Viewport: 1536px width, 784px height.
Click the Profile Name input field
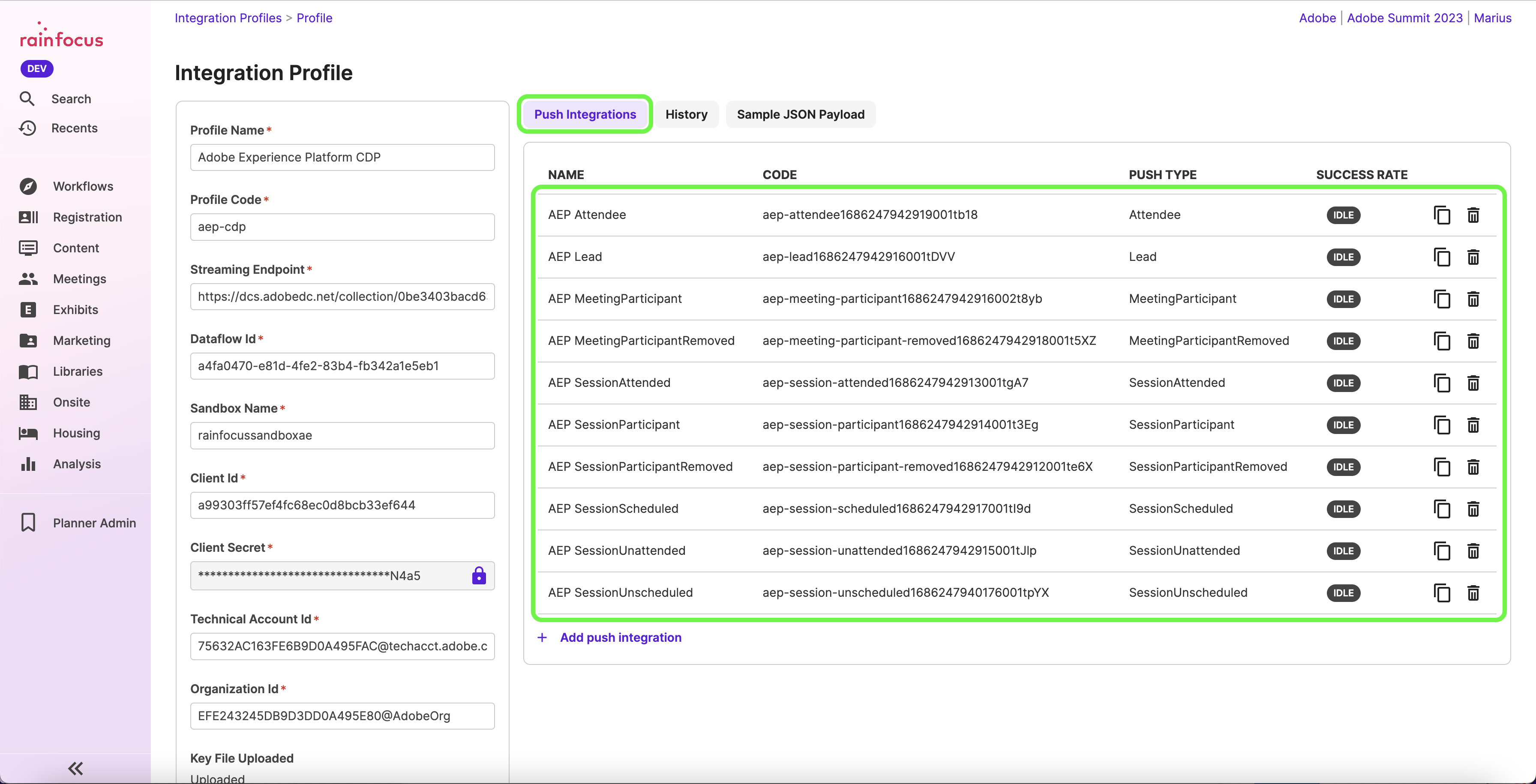coord(342,157)
